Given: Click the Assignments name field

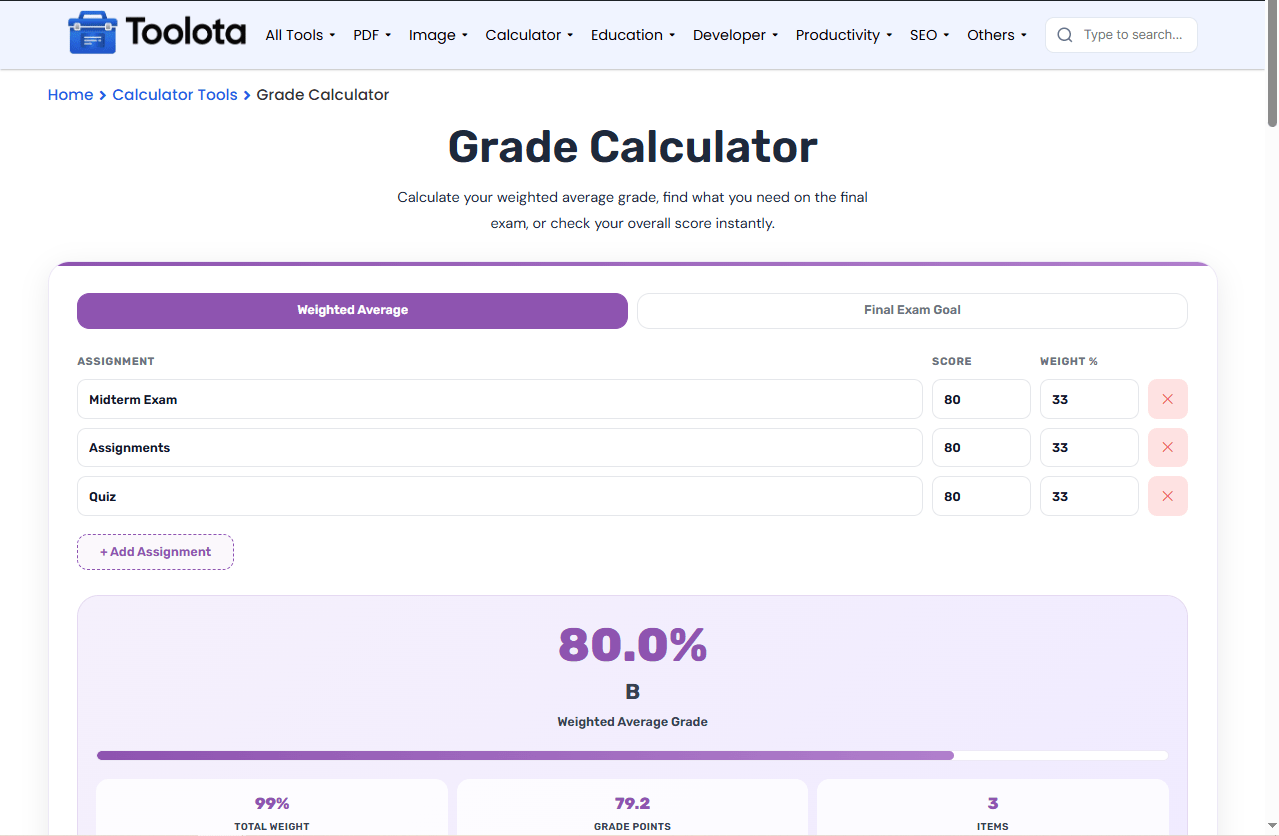Looking at the screenshot, I should 500,448.
